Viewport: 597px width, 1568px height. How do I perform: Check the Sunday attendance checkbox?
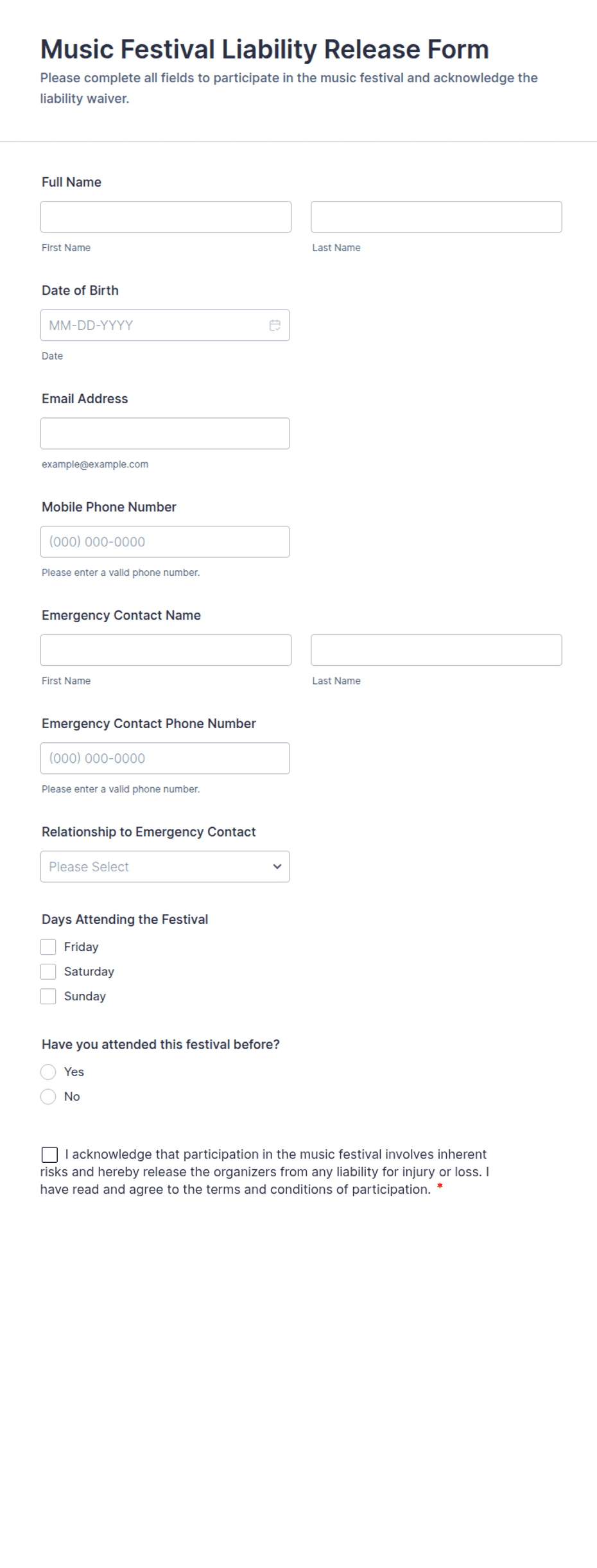48,996
